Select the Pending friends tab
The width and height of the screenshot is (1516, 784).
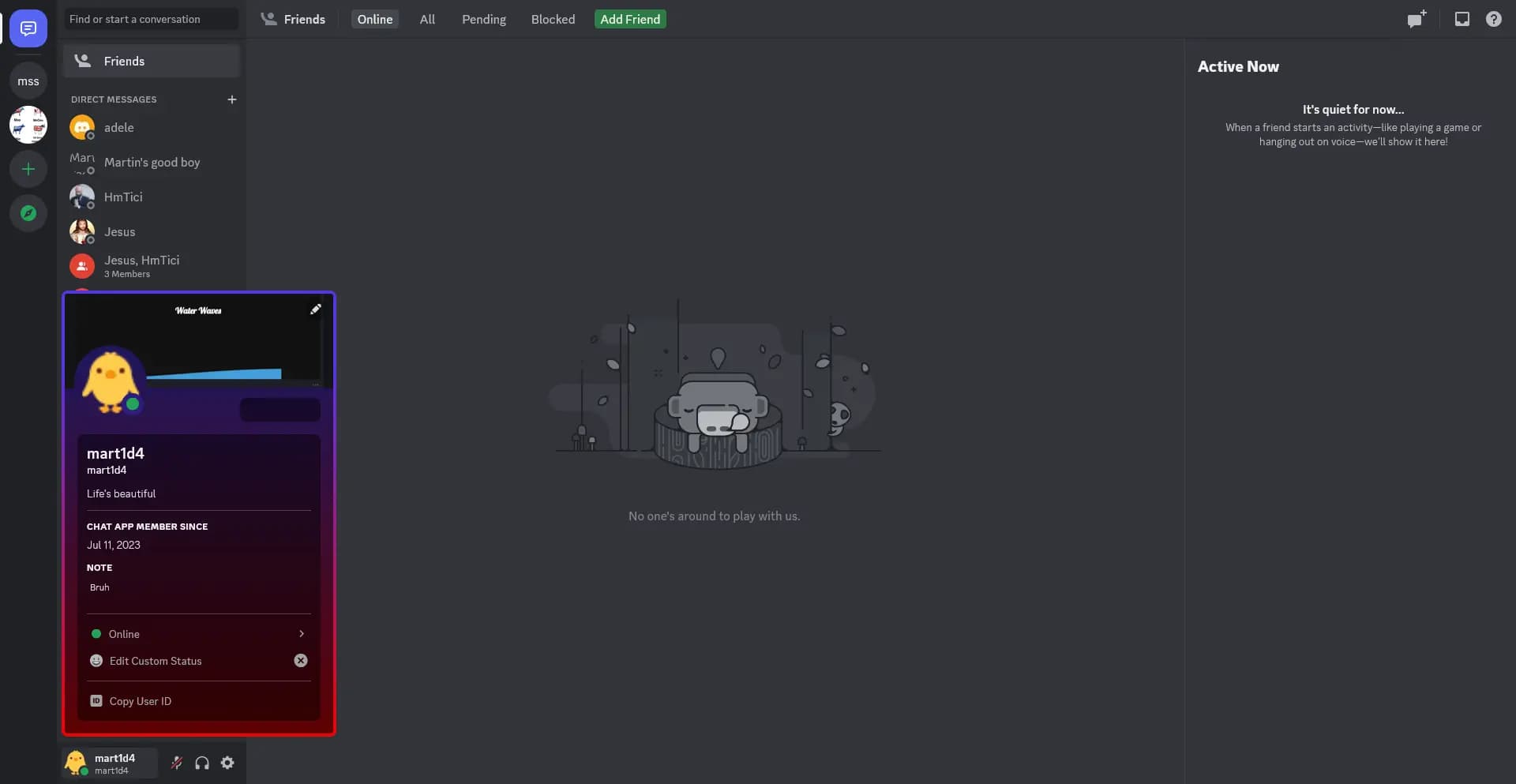pos(484,19)
